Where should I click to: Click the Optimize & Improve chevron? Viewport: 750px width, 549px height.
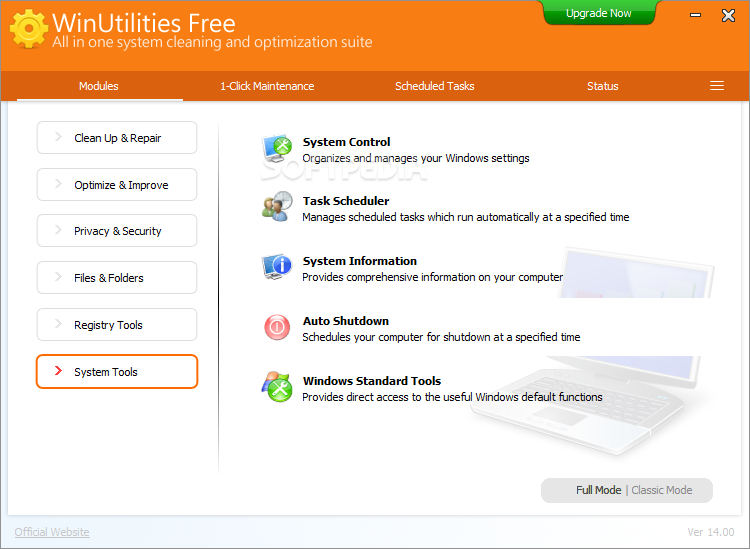[58, 184]
